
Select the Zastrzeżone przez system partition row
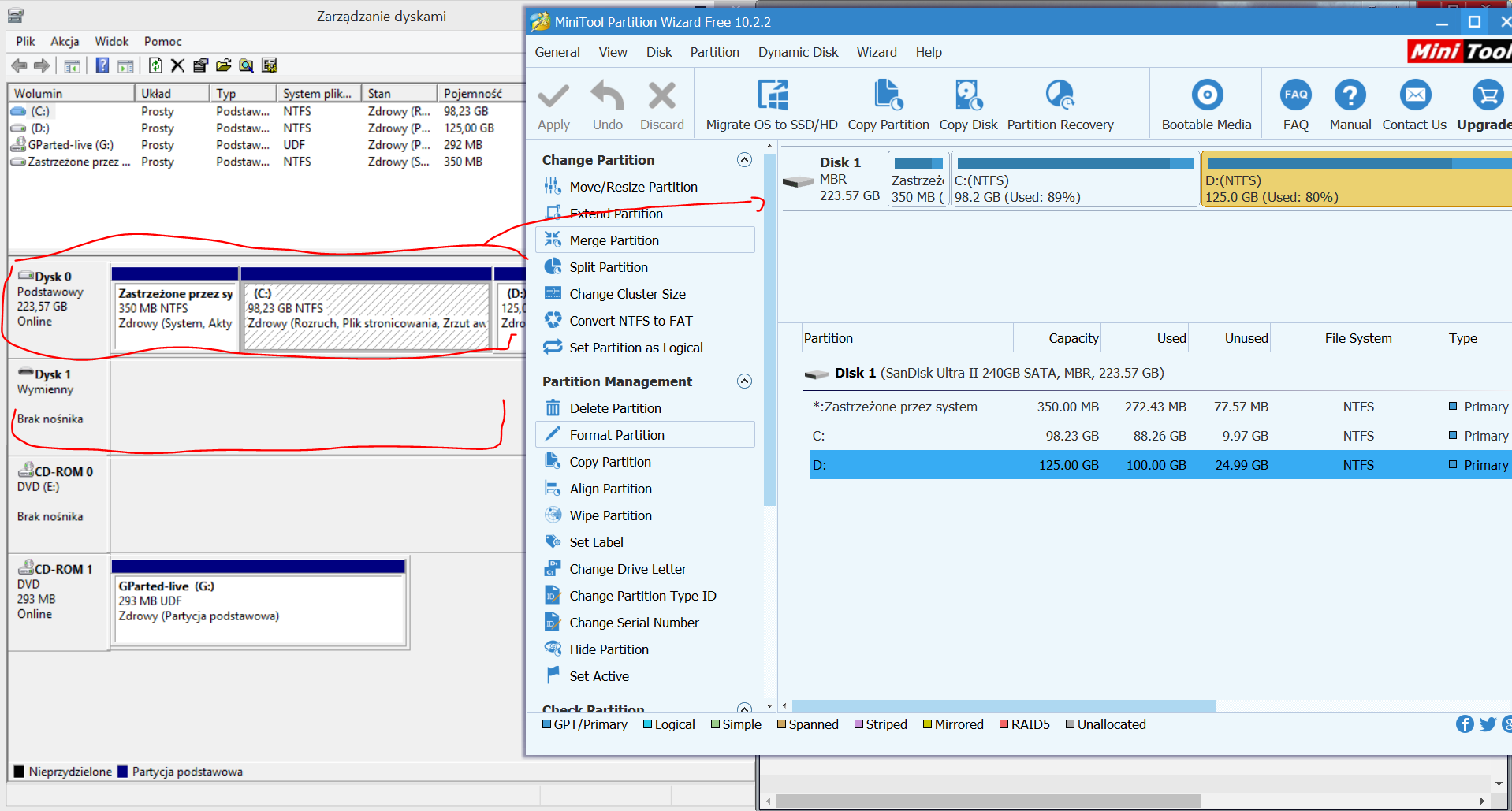pos(1160,407)
